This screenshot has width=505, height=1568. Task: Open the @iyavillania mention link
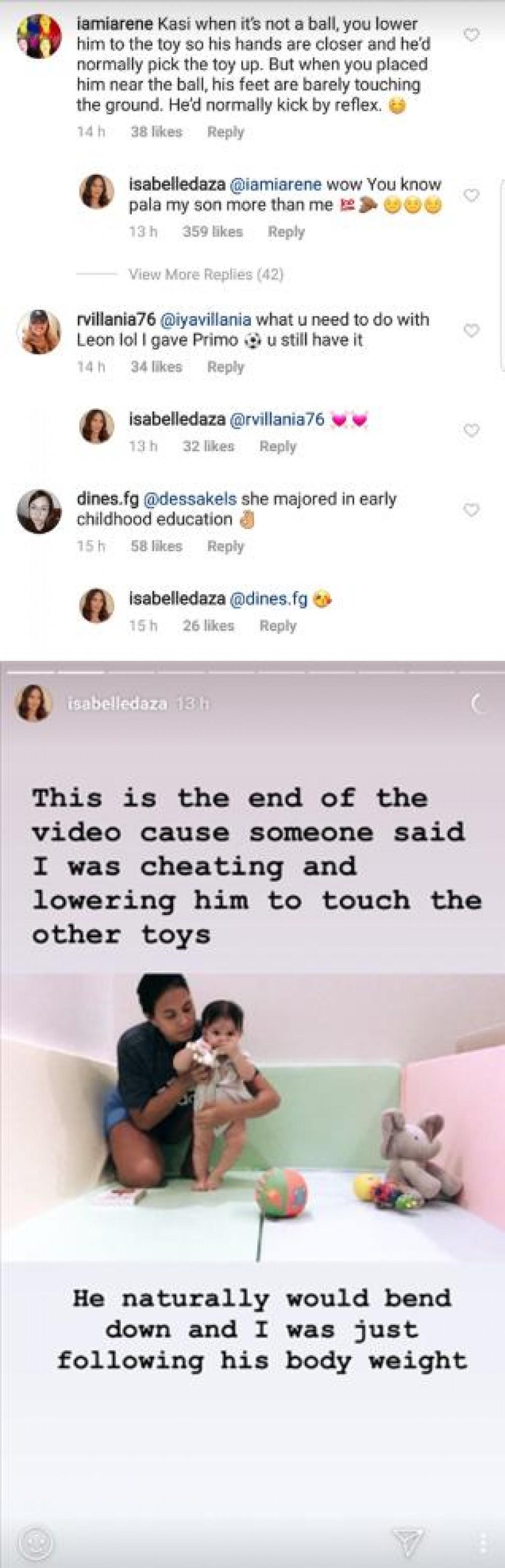(205, 319)
